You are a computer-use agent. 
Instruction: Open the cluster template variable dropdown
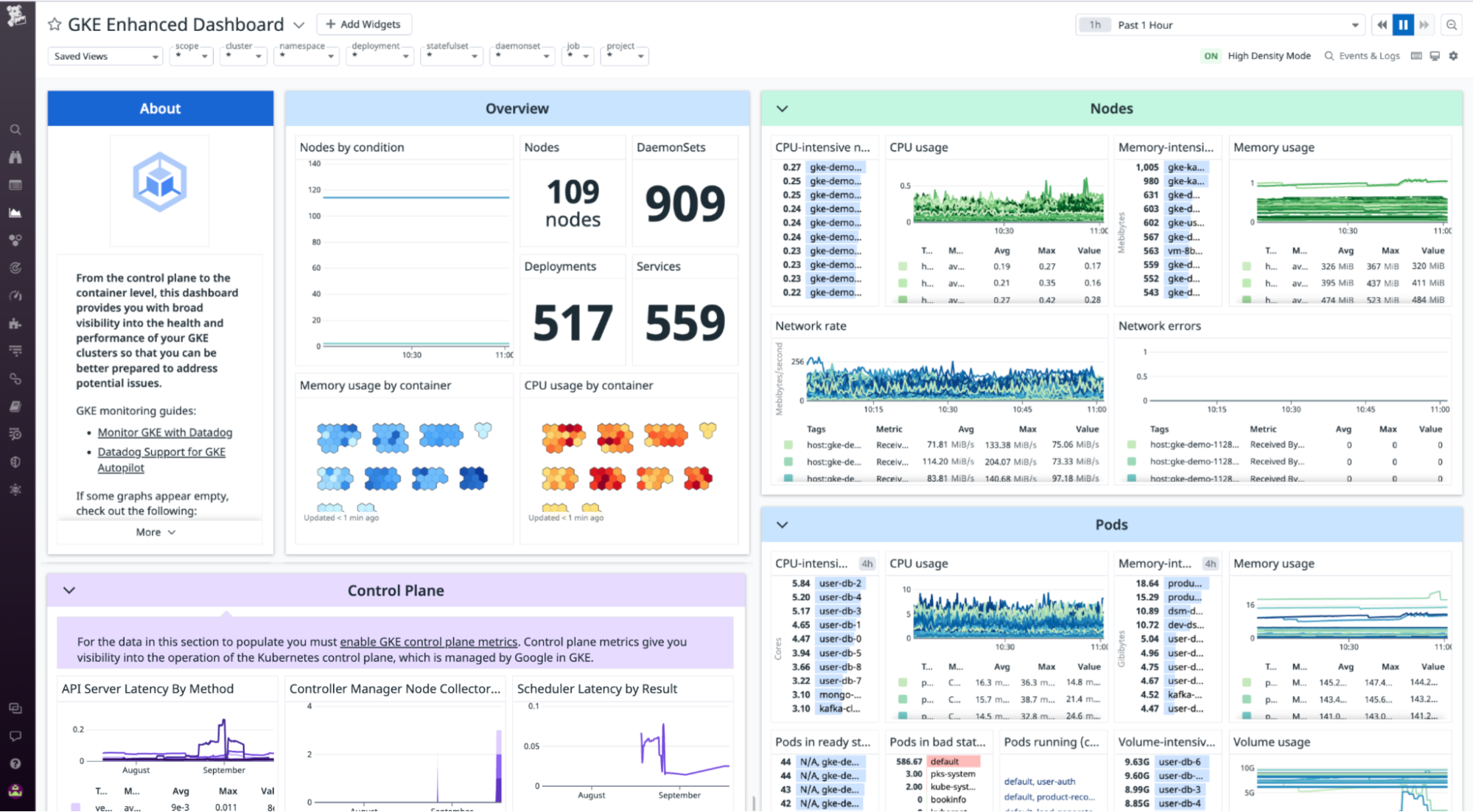click(x=243, y=56)
